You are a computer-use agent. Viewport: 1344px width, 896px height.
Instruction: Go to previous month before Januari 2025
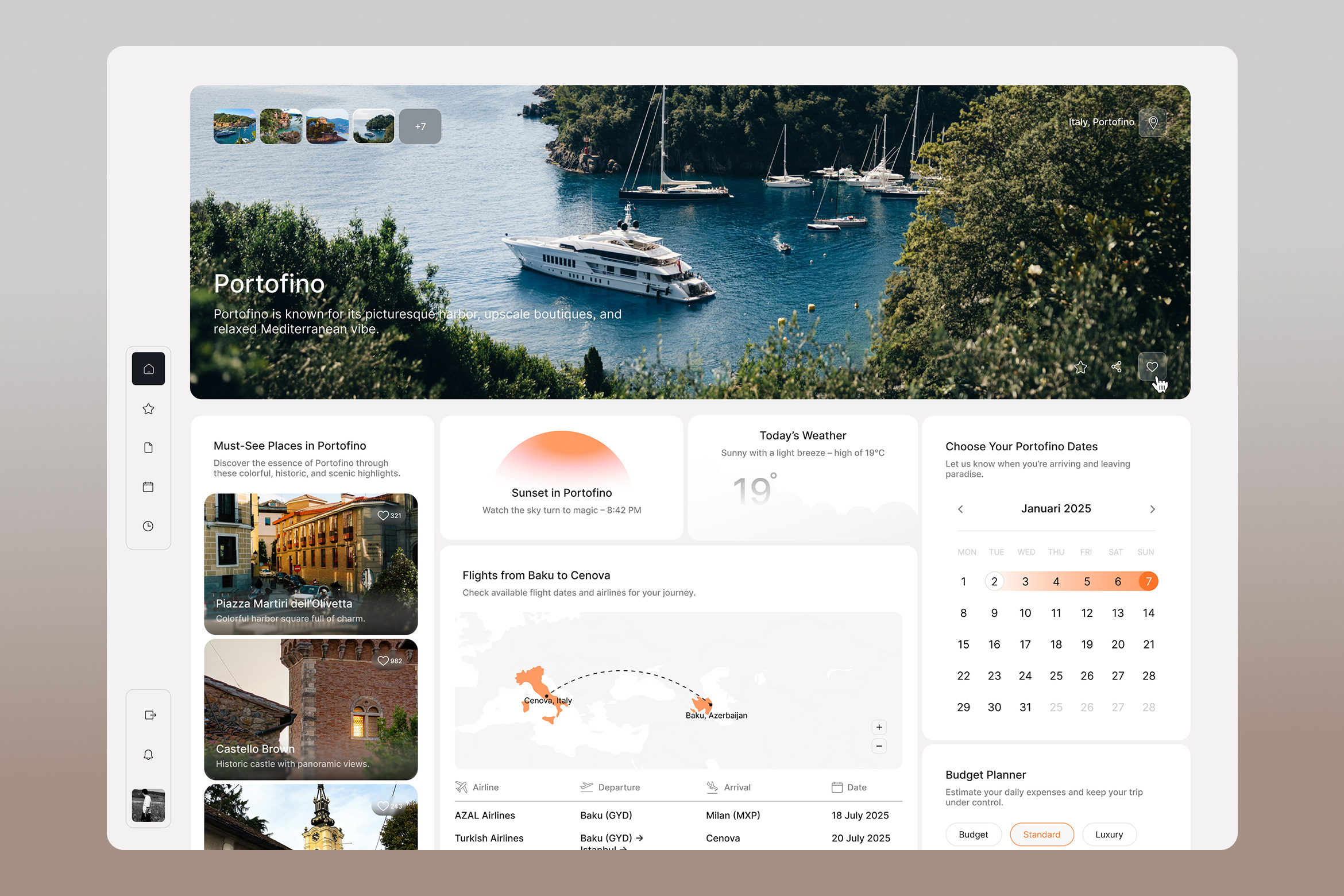960,509
